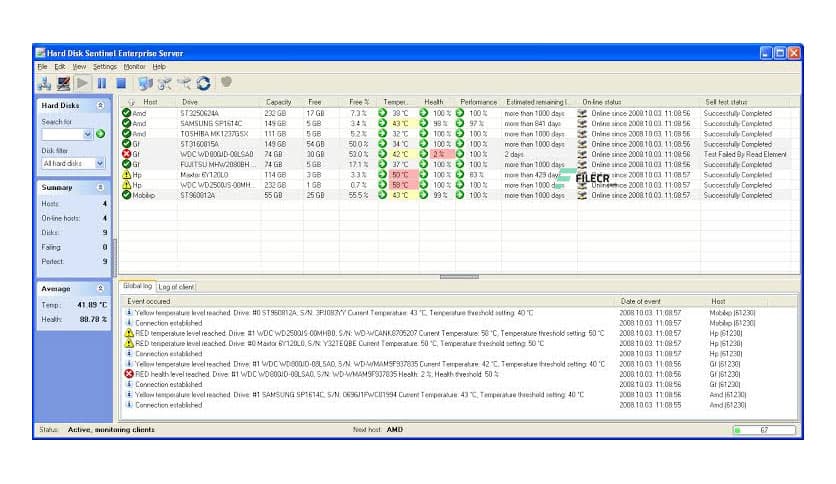Click the red error icon in global log

(128, 374)
